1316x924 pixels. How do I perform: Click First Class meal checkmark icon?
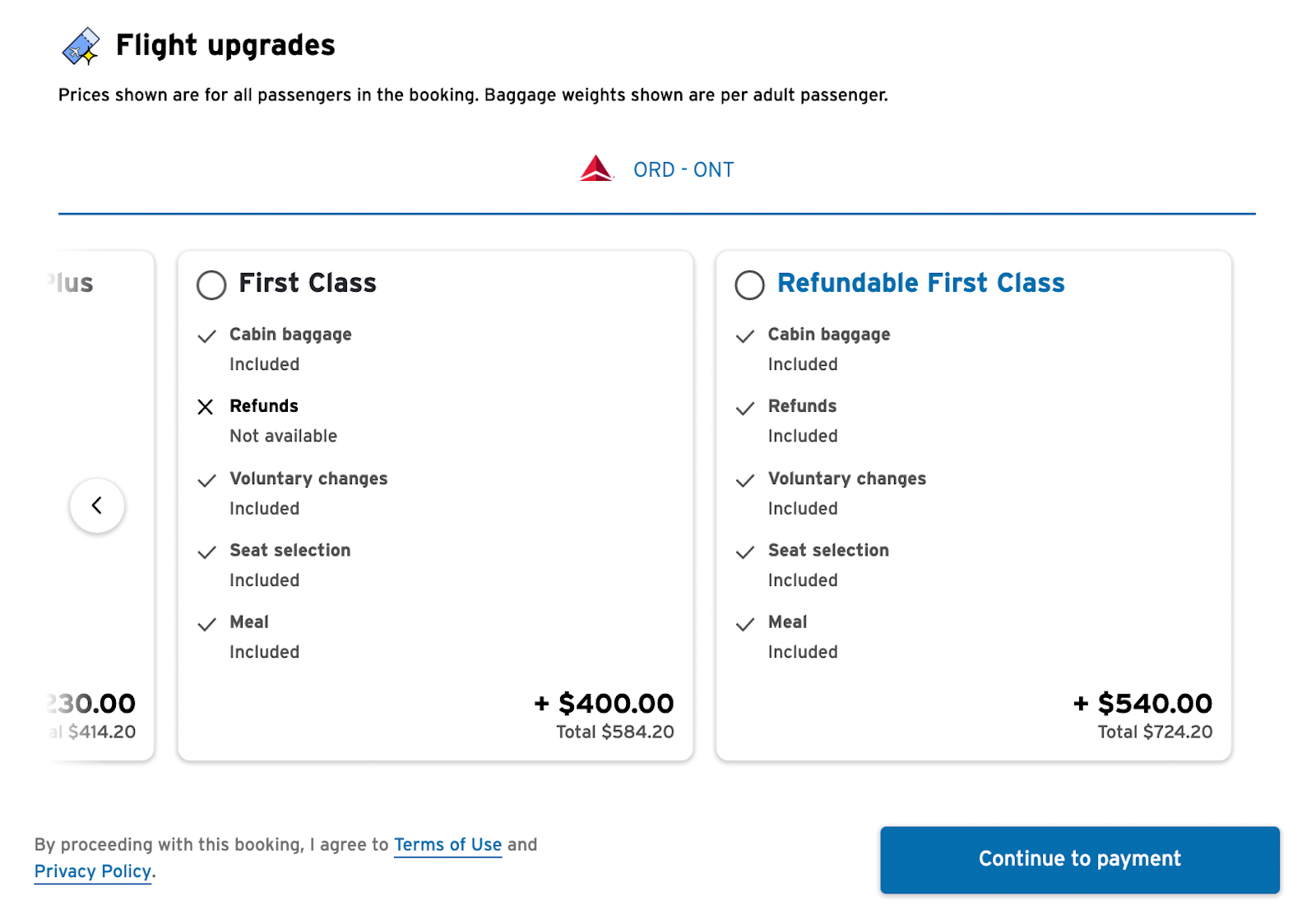pos(207,624)
